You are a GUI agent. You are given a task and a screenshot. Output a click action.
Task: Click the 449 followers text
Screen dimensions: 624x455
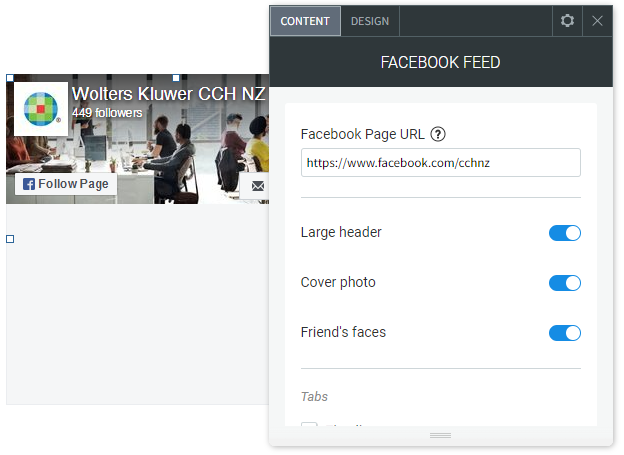pos(107,113)
